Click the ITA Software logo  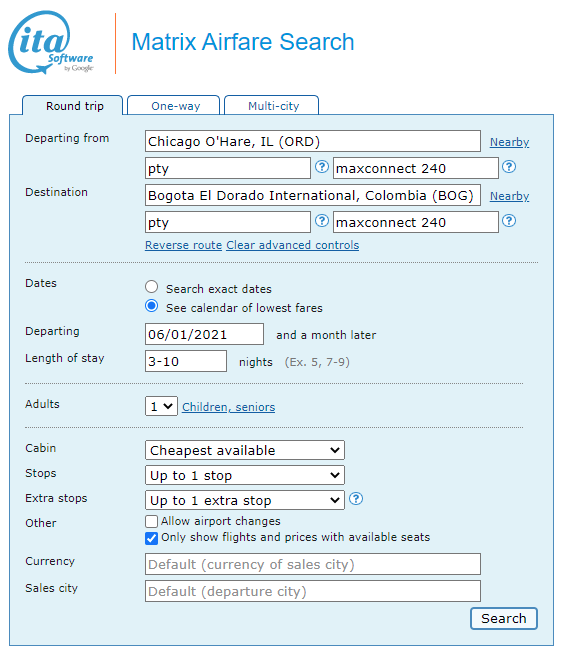[51, 42]
